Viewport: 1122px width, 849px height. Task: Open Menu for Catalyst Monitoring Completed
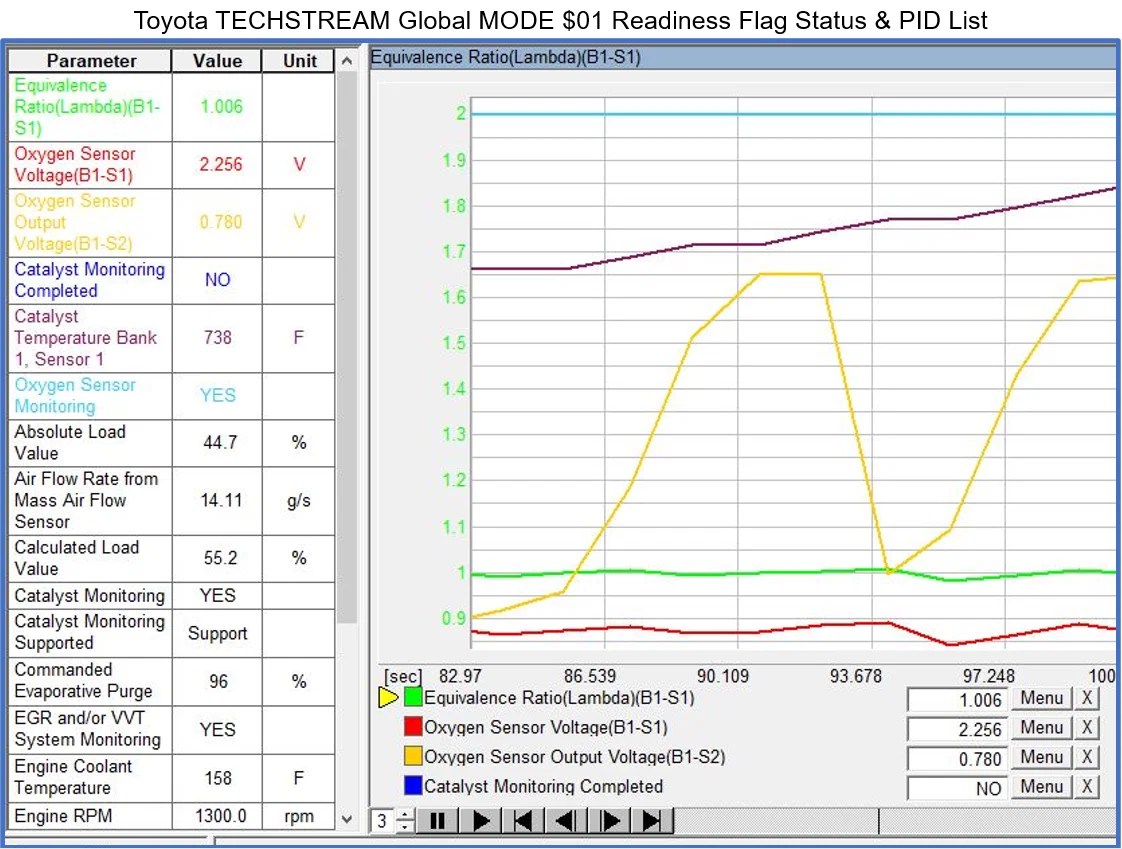pos(1041,786)
